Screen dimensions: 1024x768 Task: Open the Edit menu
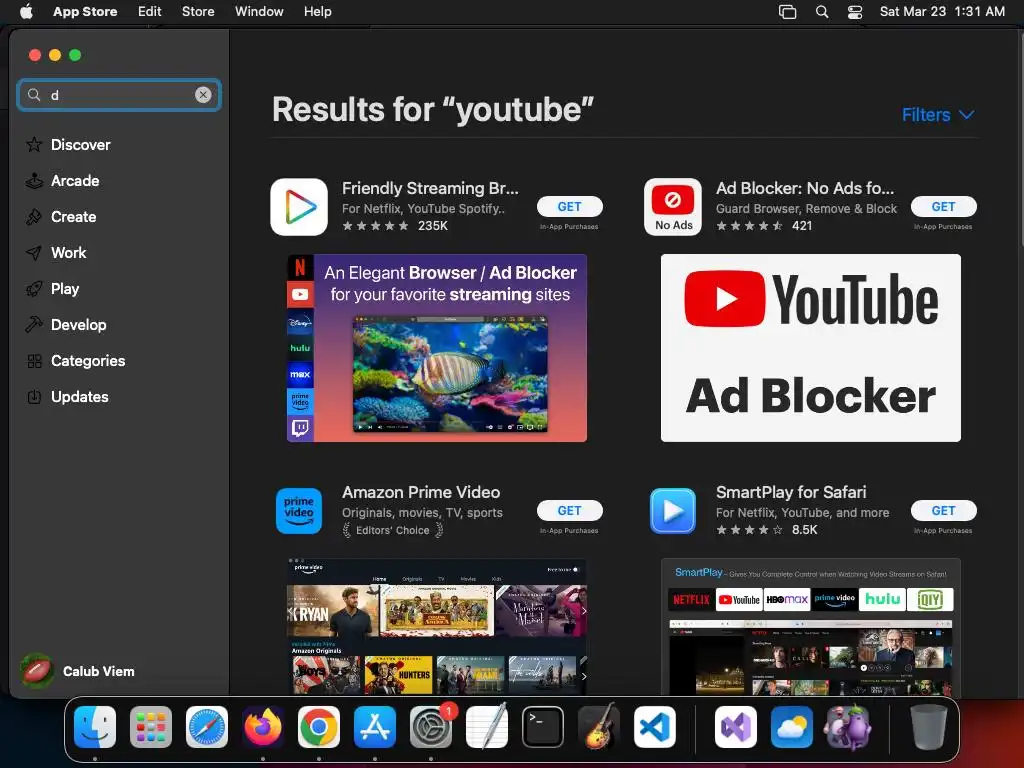click(x=150, y=12)
